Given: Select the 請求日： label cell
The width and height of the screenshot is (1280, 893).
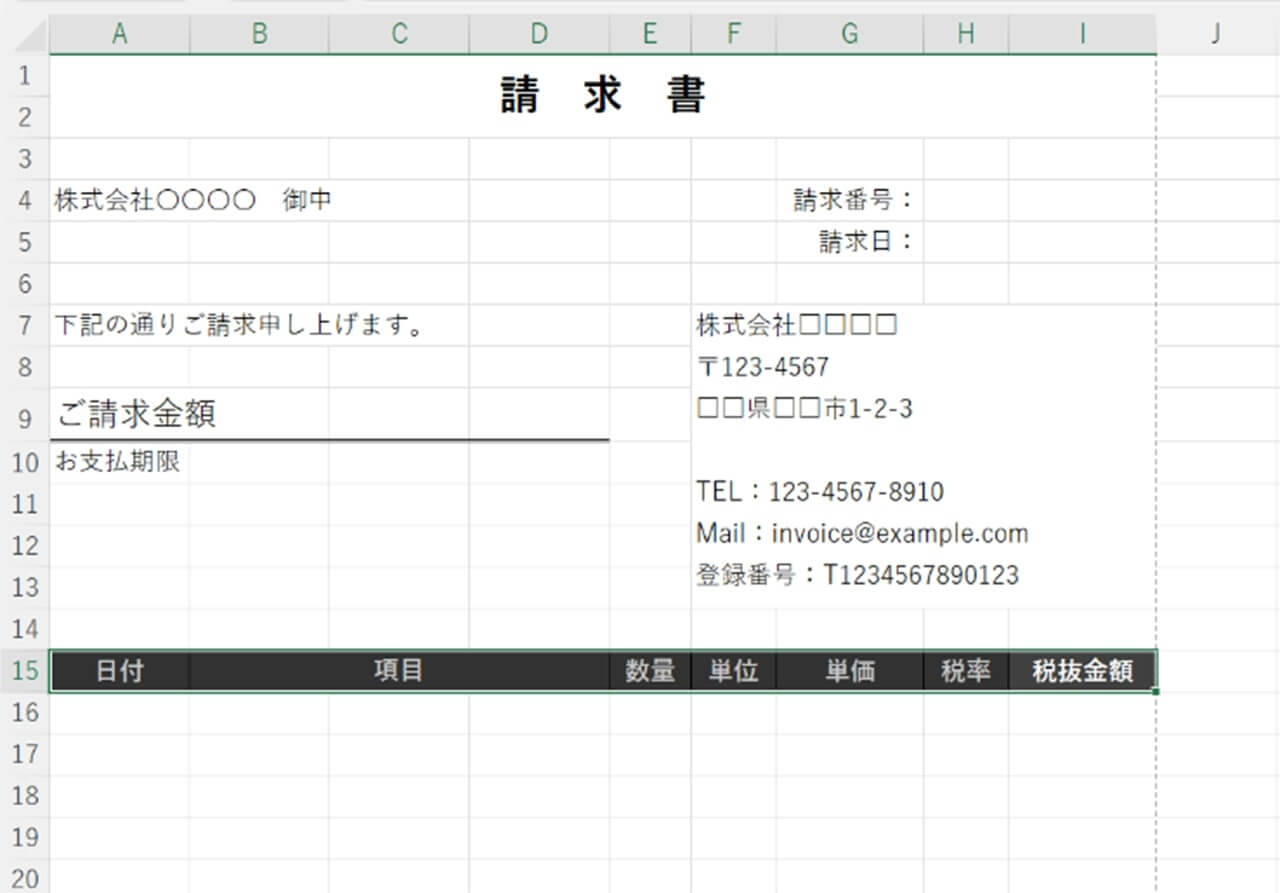Looking at the screenshot, I should pyautogui.click(x=850, y=242).
